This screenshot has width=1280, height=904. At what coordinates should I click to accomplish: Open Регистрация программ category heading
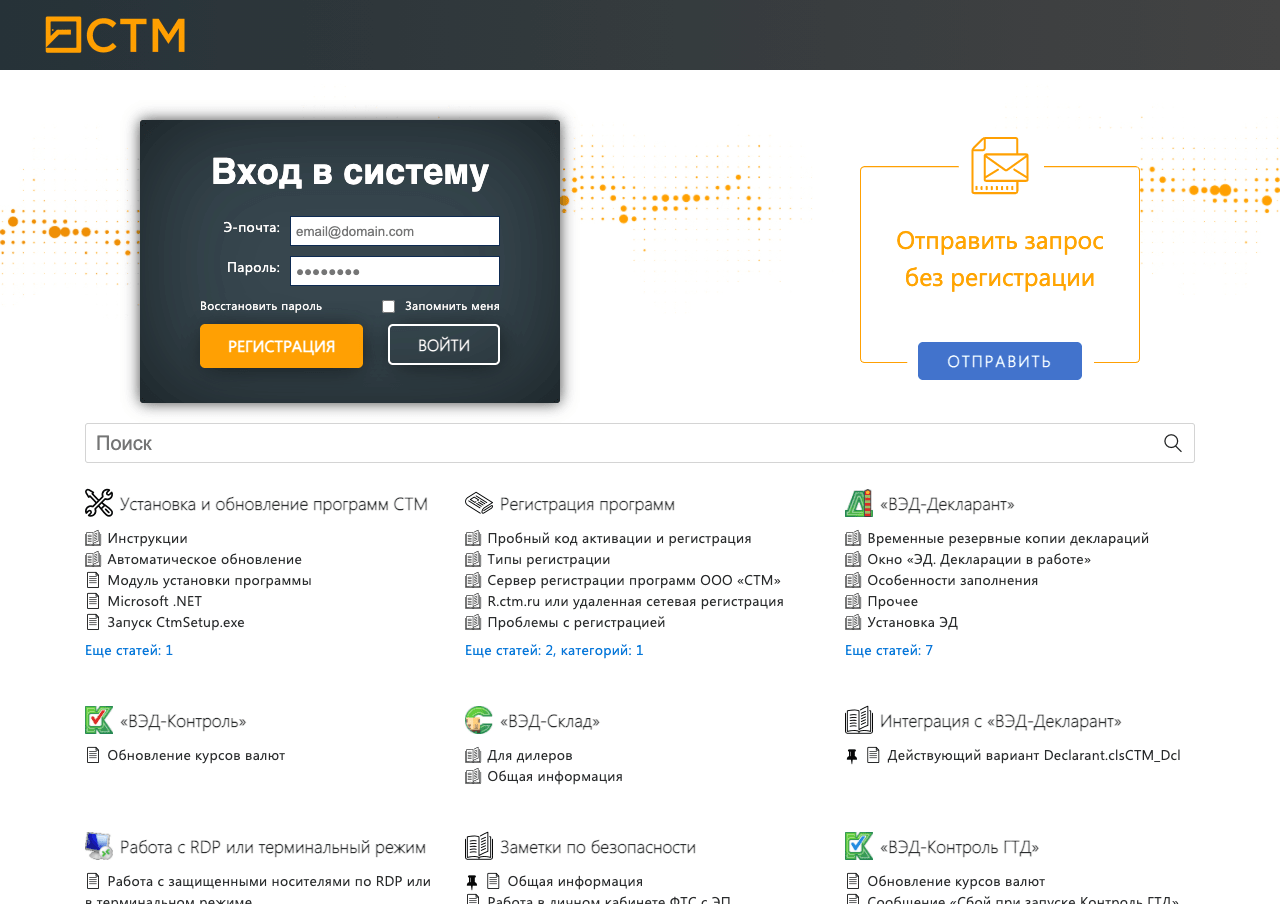587,504
